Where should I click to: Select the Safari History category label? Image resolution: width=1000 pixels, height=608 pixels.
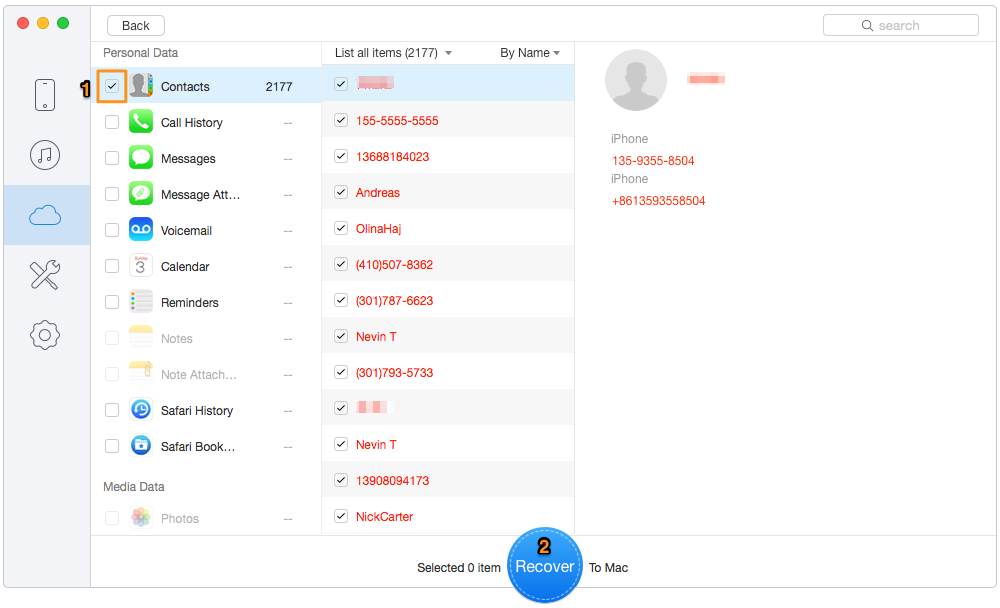pyautogui.click(x=196, y=411)
